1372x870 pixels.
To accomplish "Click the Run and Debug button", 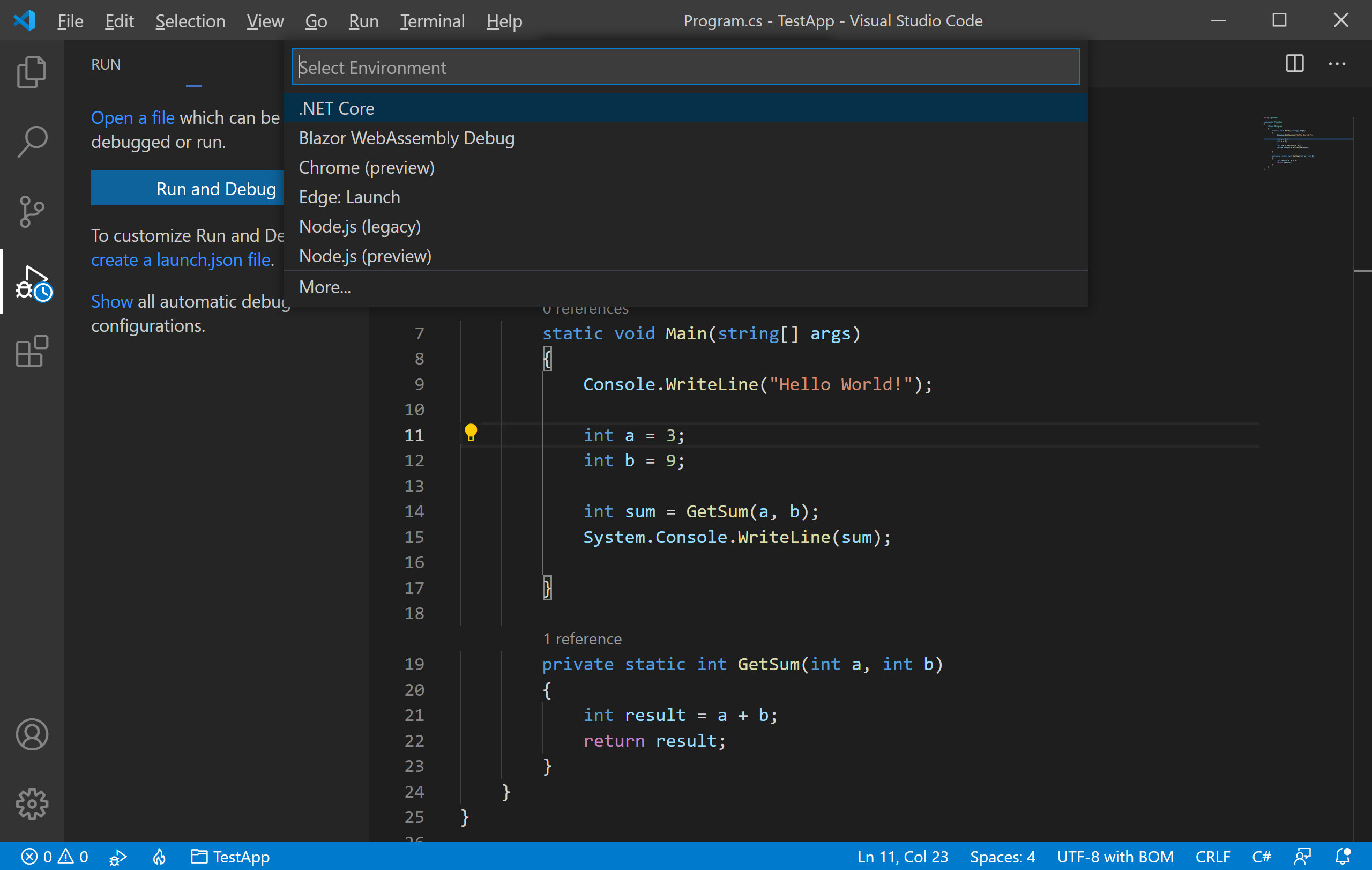I will pyautogui.click(x=188, y=189).
